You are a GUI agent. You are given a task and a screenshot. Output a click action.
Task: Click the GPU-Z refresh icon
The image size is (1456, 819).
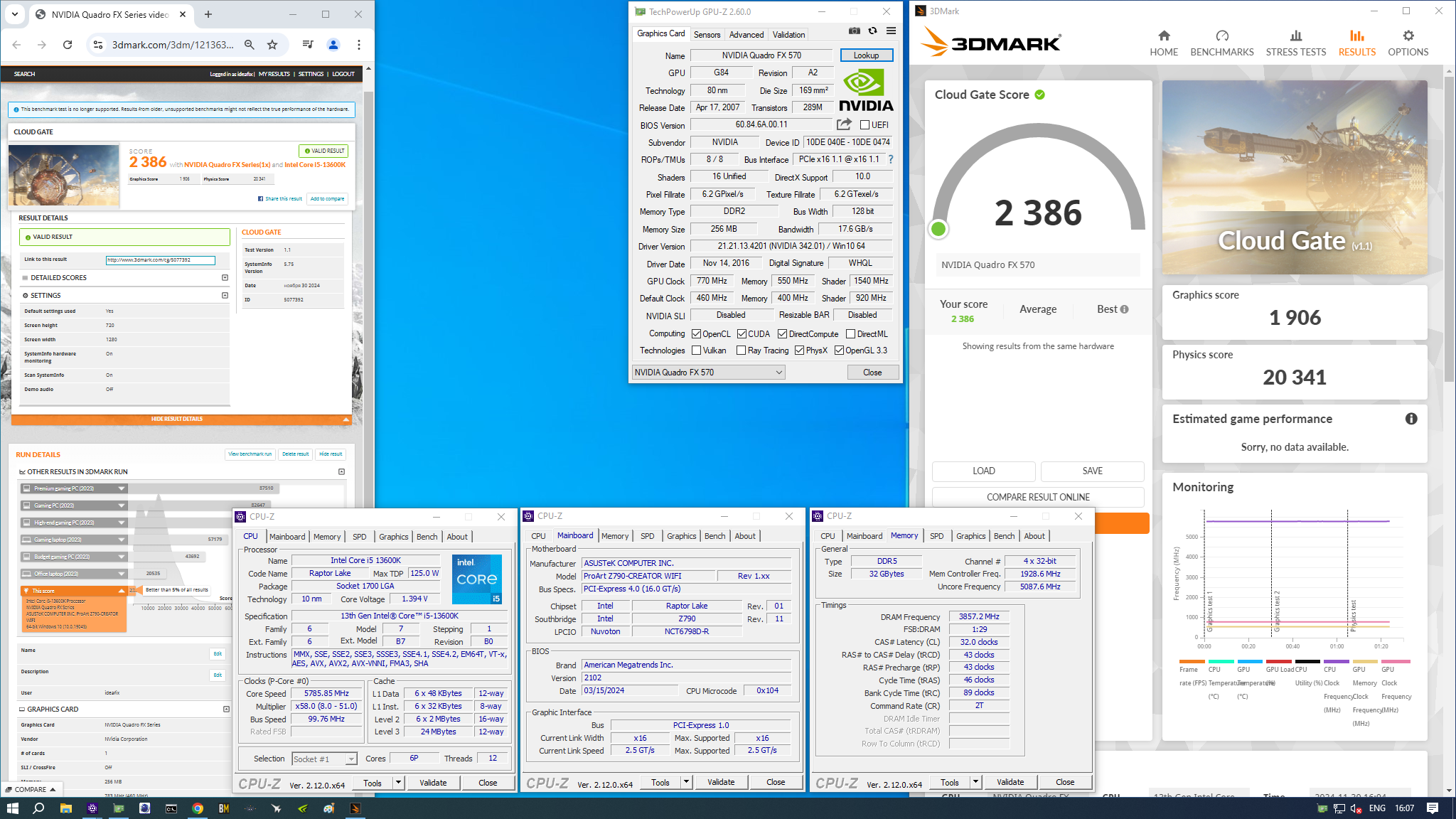[x=872, y=31]
